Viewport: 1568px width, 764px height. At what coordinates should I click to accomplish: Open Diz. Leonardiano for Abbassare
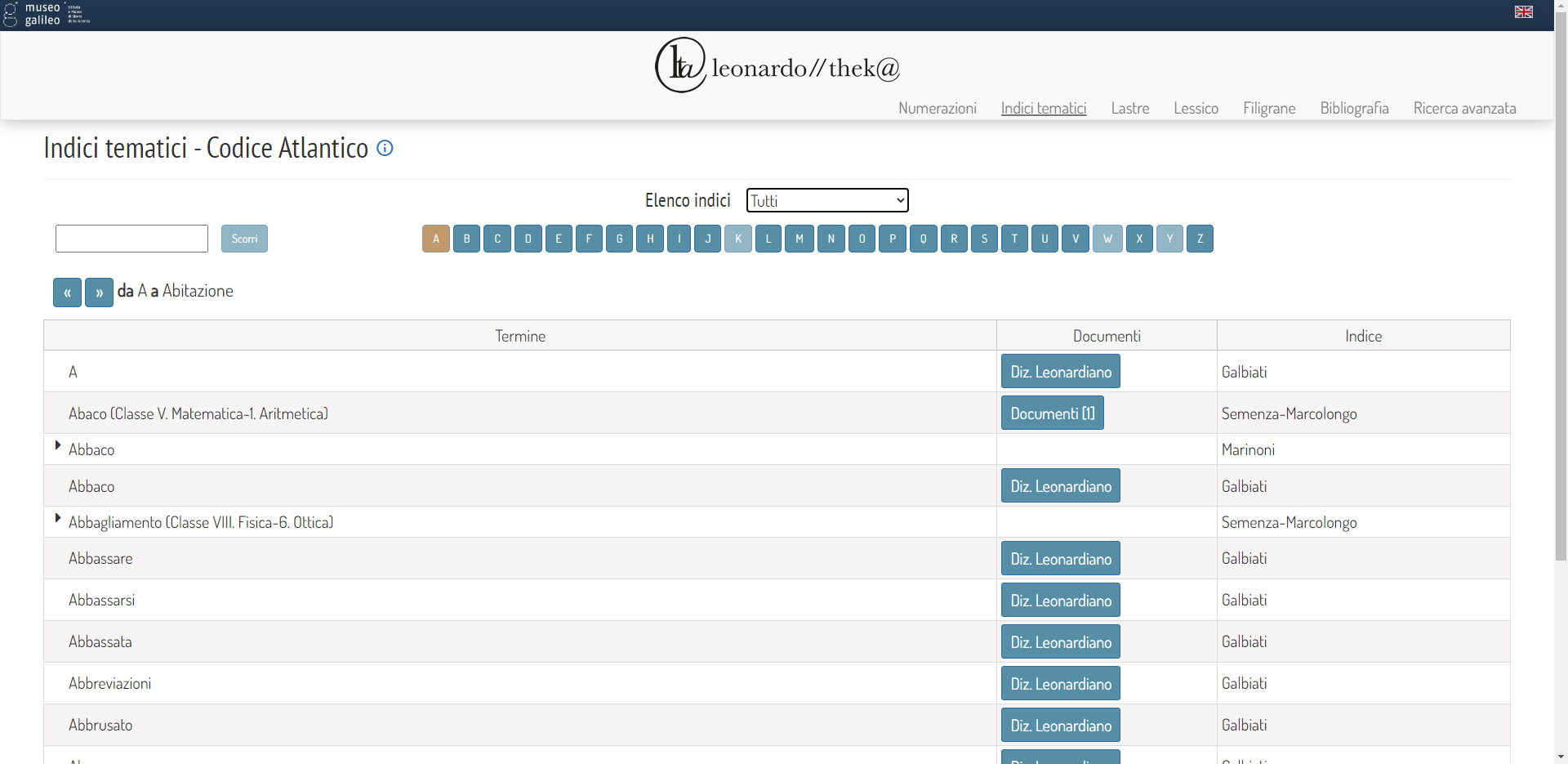[1061, 559]
